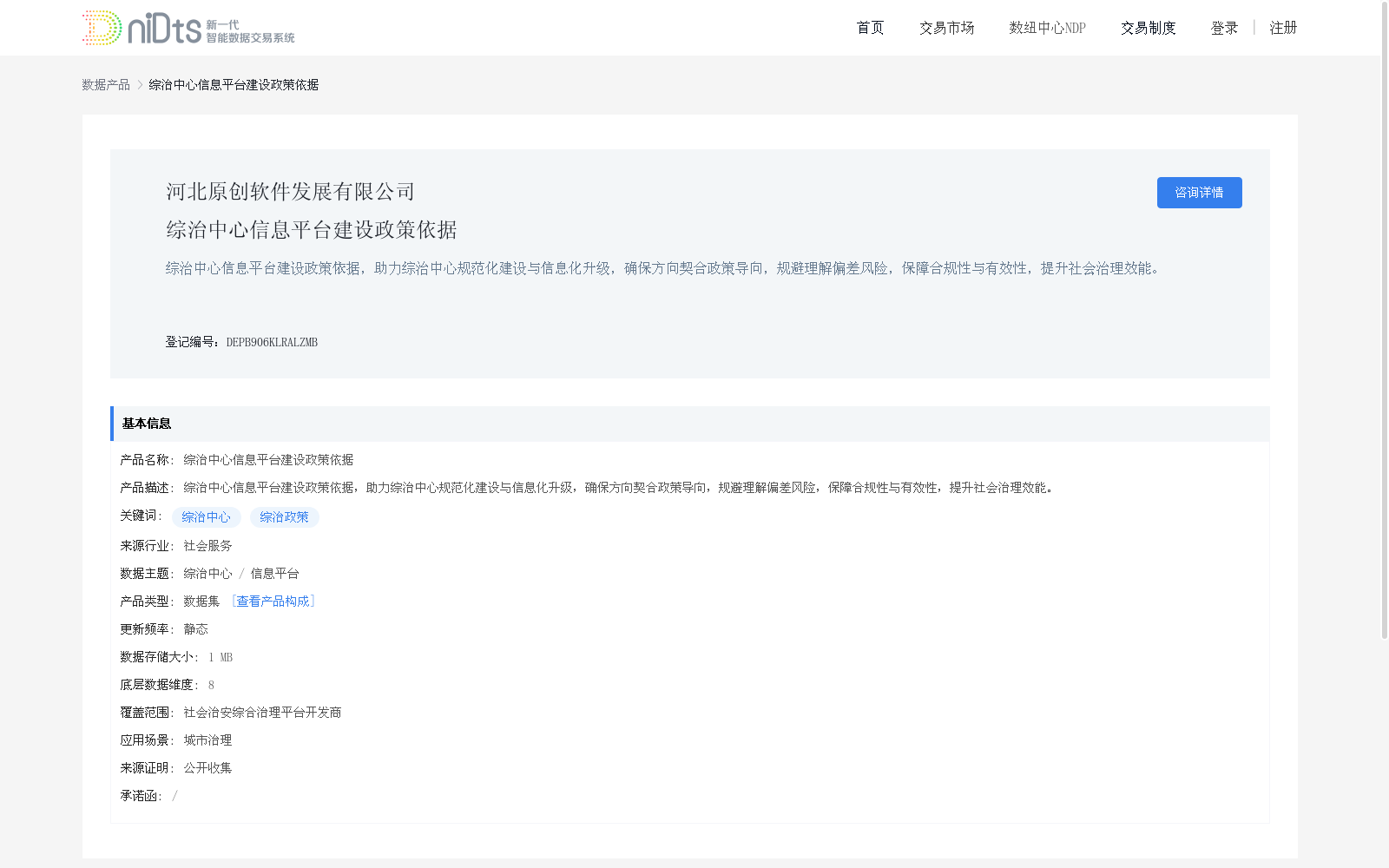Click company name 河北原创软件发展有限公司
This screenshot has height=868, width=1389.
[x=291, y=192]
